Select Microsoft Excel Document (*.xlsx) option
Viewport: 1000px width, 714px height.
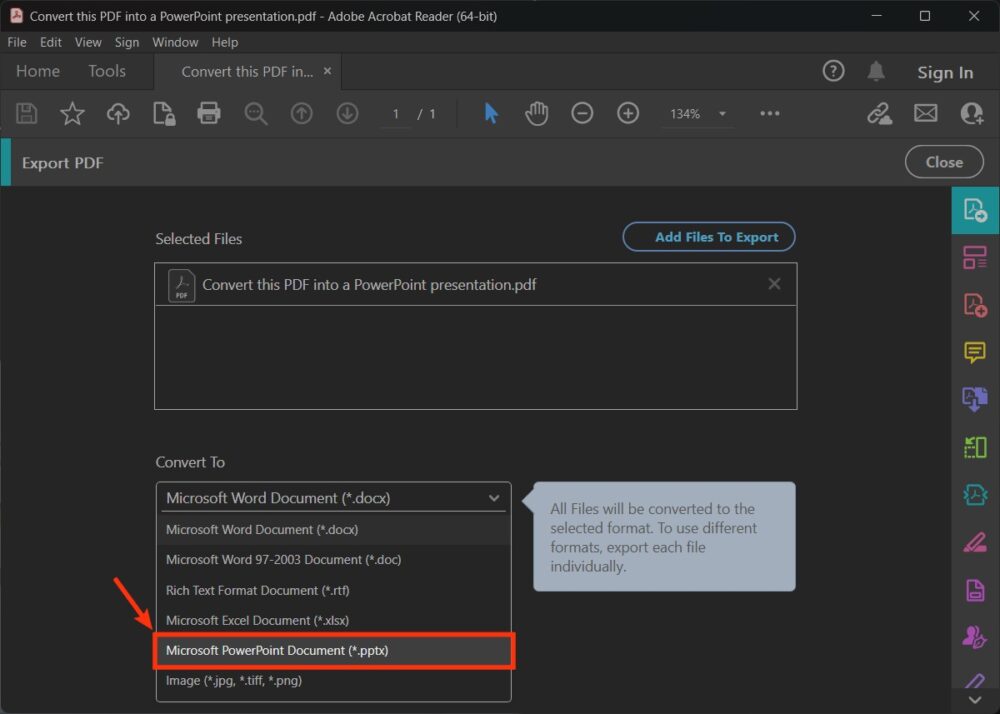tap(333, 620)
